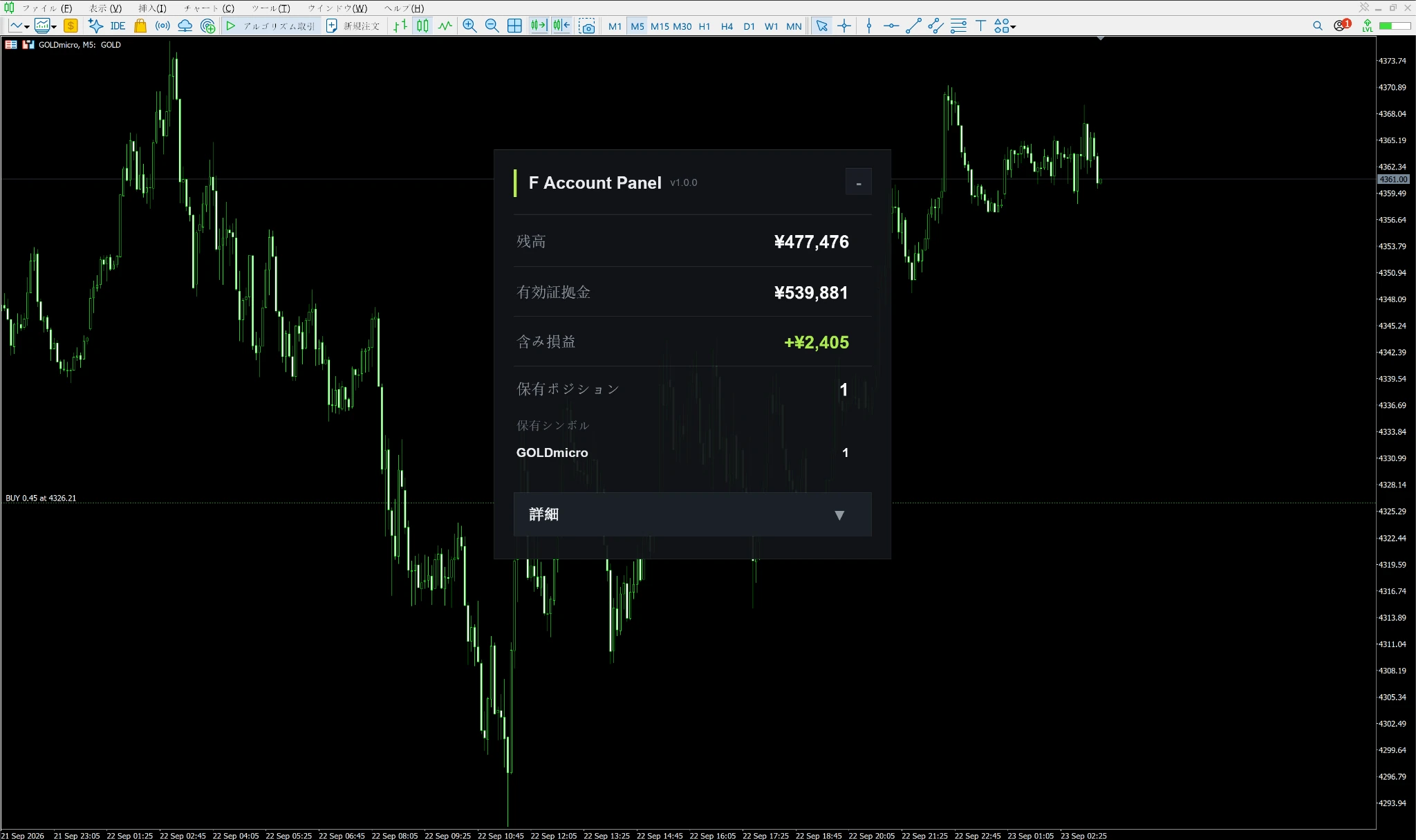The width and height of the screenshot is (1416, 840).
Task: Tile chart windows with the grid icon
Action: [514, 26]
